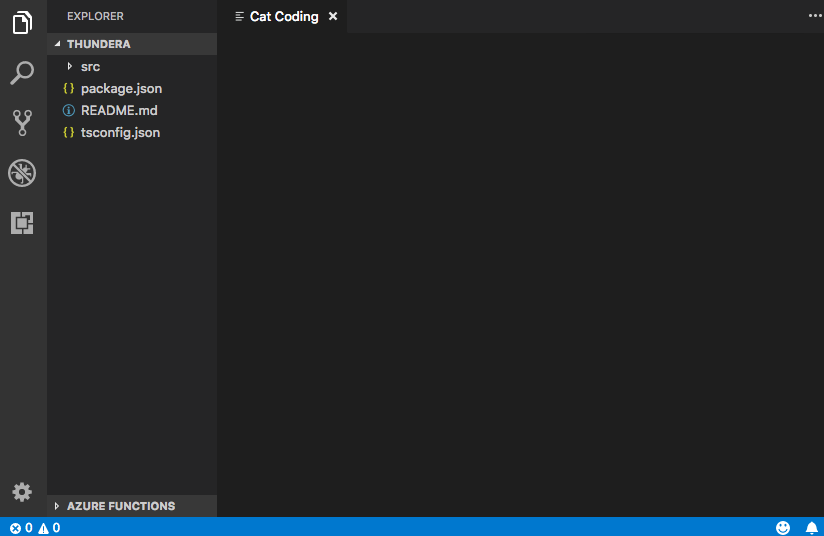Image resolution: width=824 pixels, height=536 pixels.
Task: Click the warning count in status bar
Action: [x=49, y=527]
